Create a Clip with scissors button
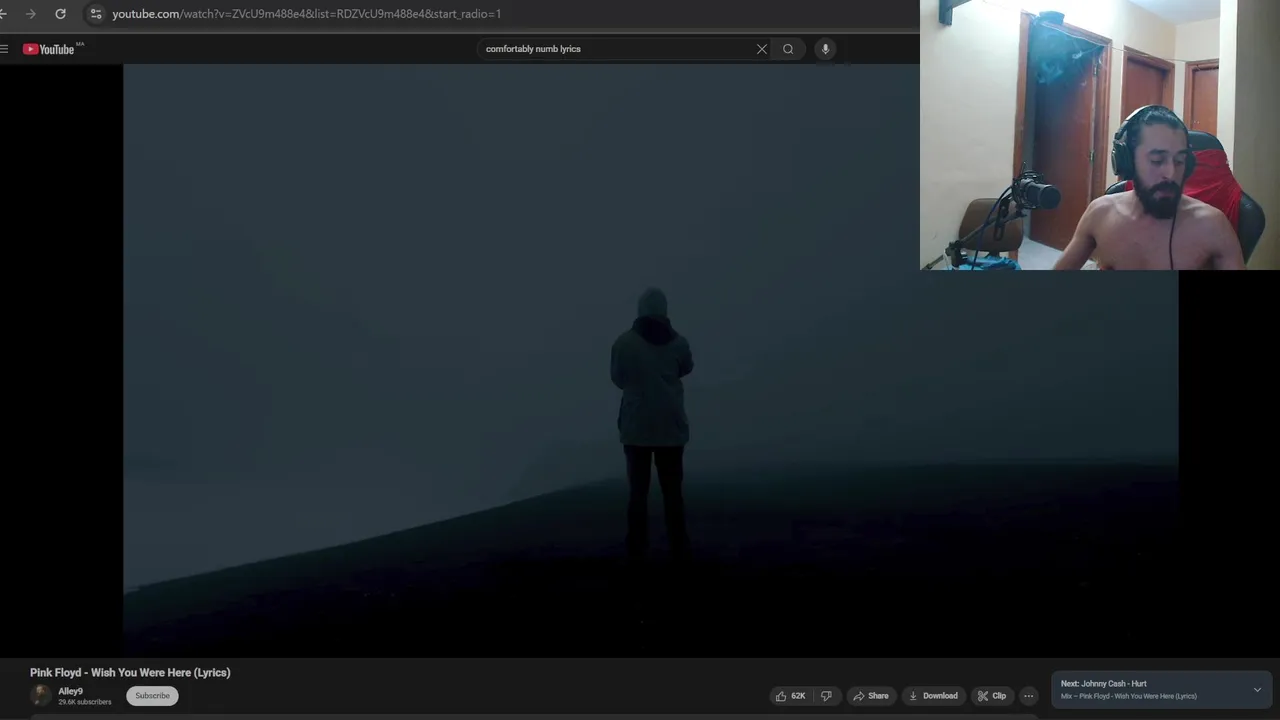Image resolution: width=1280 pixels, height=720 pixels. (992, 696)
